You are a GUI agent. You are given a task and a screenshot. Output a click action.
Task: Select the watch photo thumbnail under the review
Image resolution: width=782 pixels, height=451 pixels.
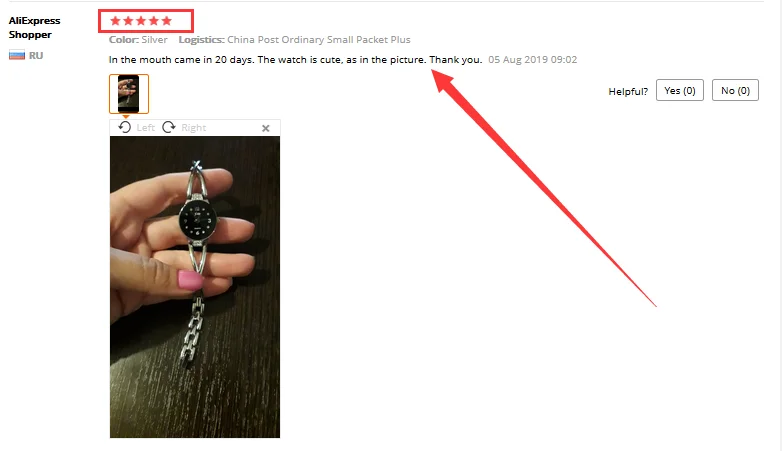tap(129, 94)
